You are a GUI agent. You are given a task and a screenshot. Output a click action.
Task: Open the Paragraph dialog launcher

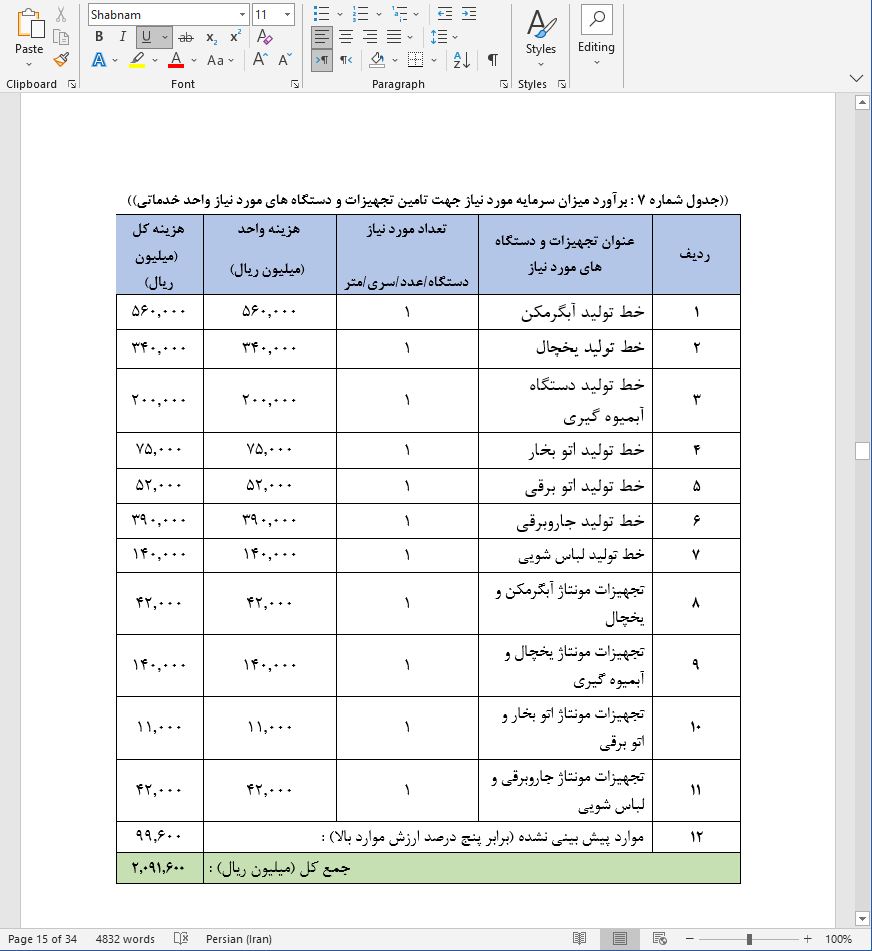tap(503, 84)
